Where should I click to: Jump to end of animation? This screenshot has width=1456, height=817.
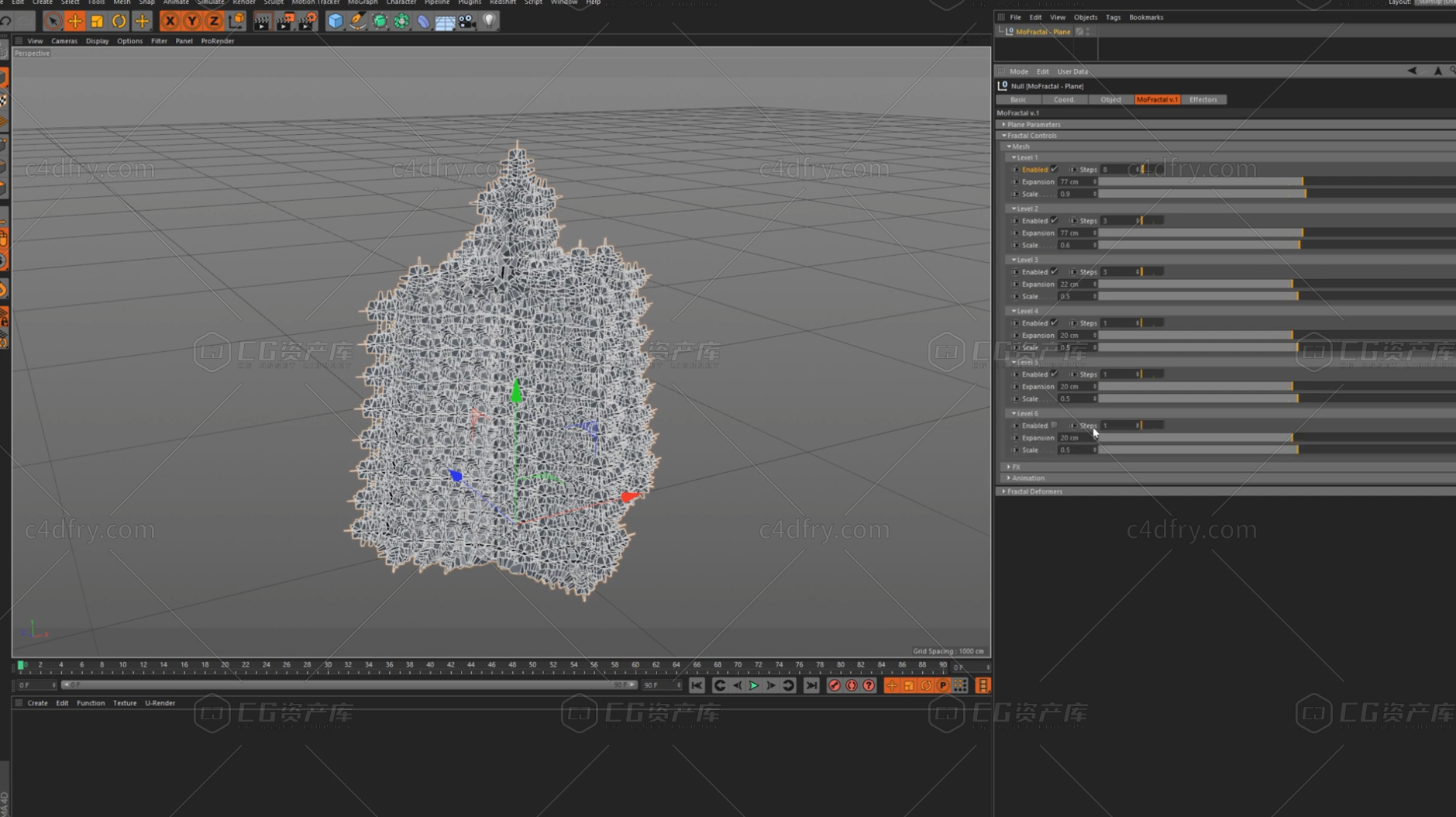[x=811, y=685]
